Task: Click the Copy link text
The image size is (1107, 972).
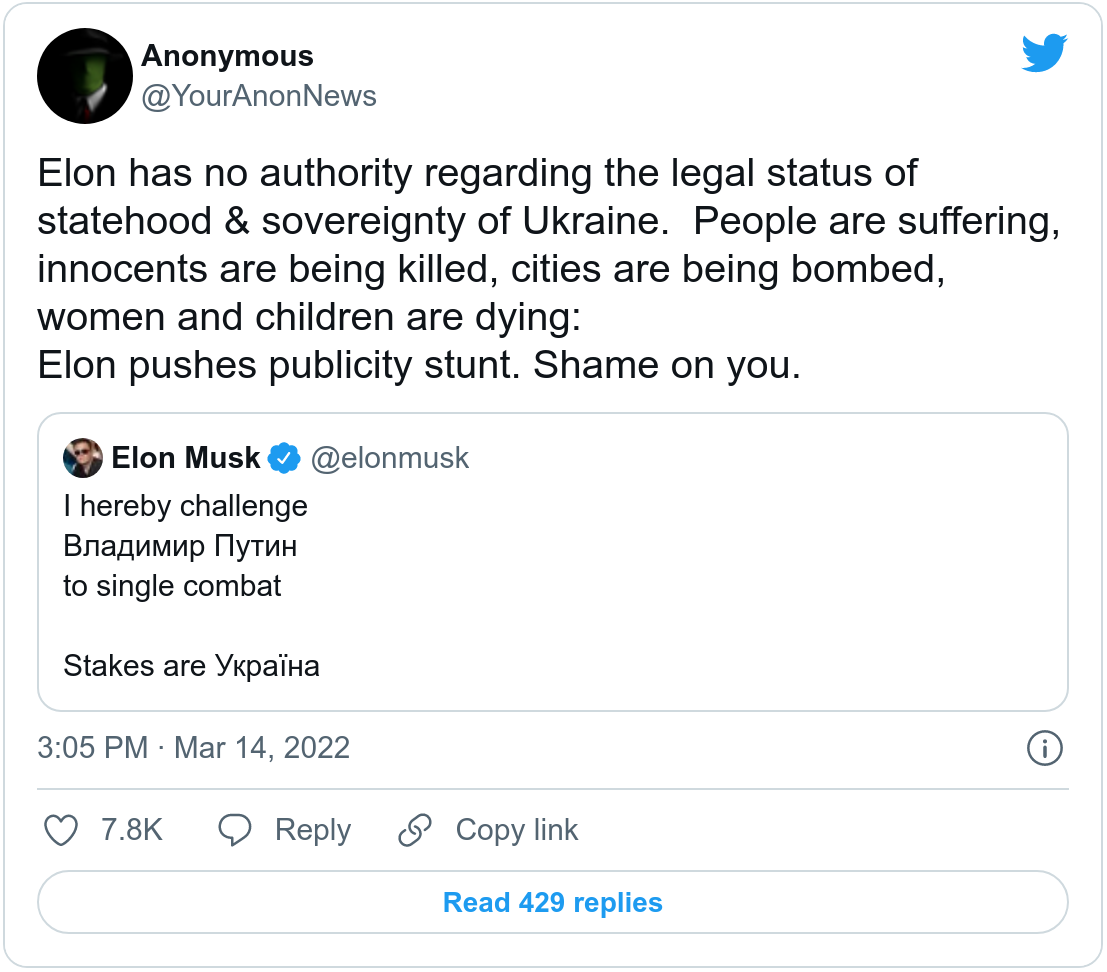Action: point(516,829)
